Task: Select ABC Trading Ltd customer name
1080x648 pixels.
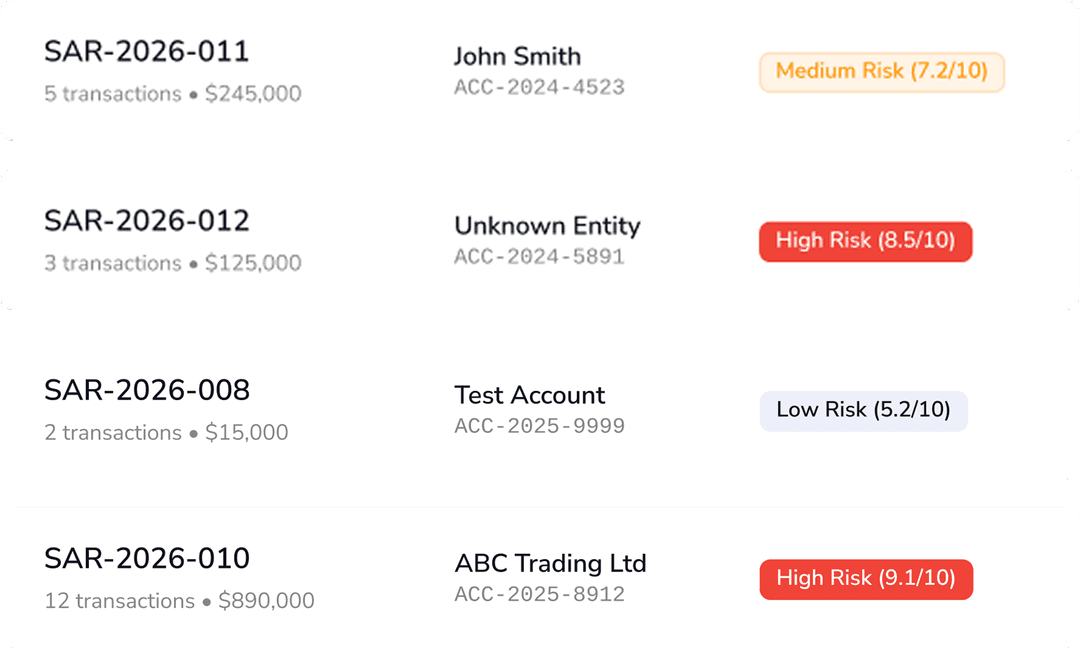Action: [x=551, y=563]
